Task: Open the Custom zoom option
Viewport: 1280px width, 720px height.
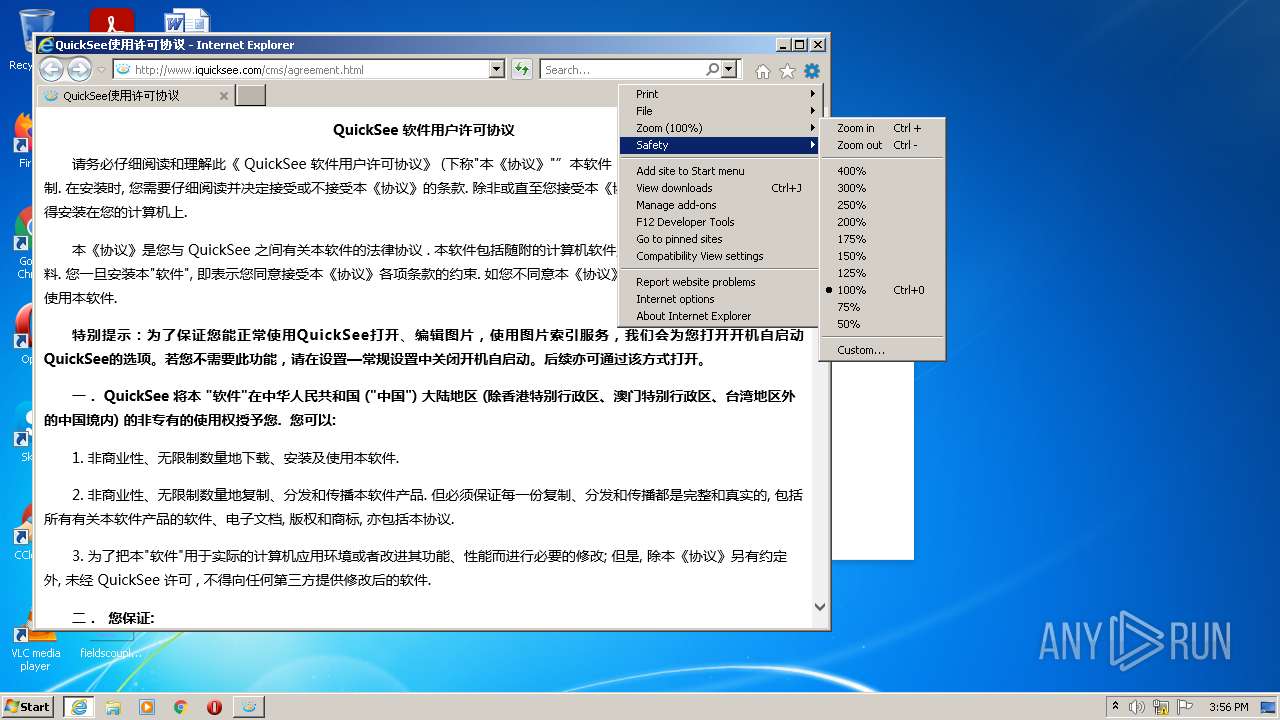Action: pyautogui.click(x=882, y=350)
